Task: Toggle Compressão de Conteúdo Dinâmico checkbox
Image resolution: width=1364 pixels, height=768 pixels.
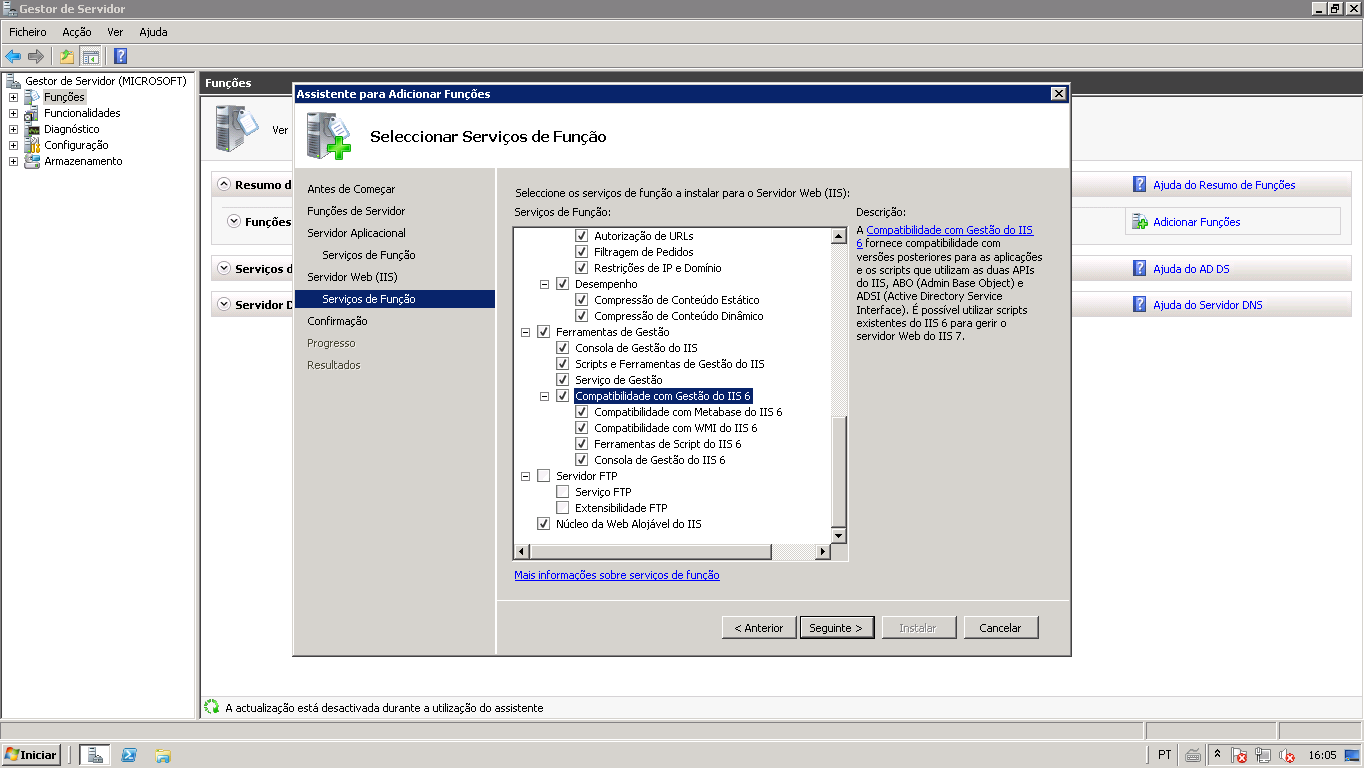Action: (x=581, y=316)
